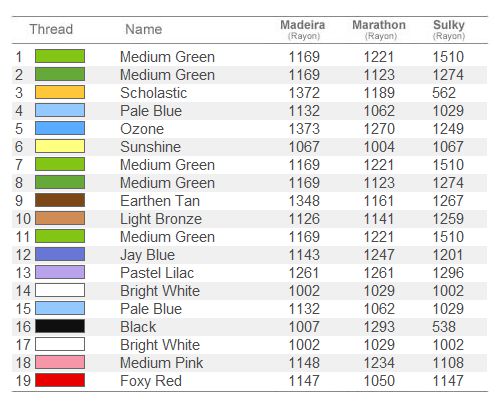Click the Thread column header
500x402 pixels.
click(x=51, y=29)
